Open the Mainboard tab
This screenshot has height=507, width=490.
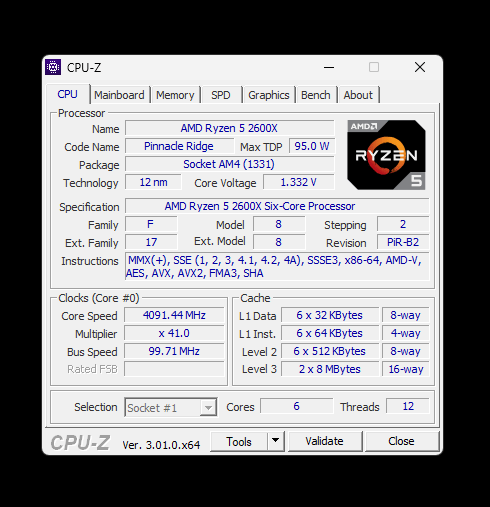tap(119, 95)
